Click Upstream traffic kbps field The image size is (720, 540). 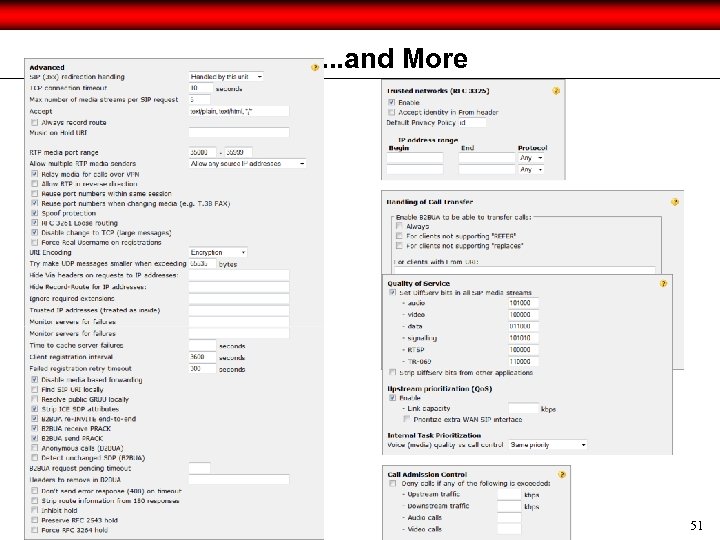click(509, 495)
